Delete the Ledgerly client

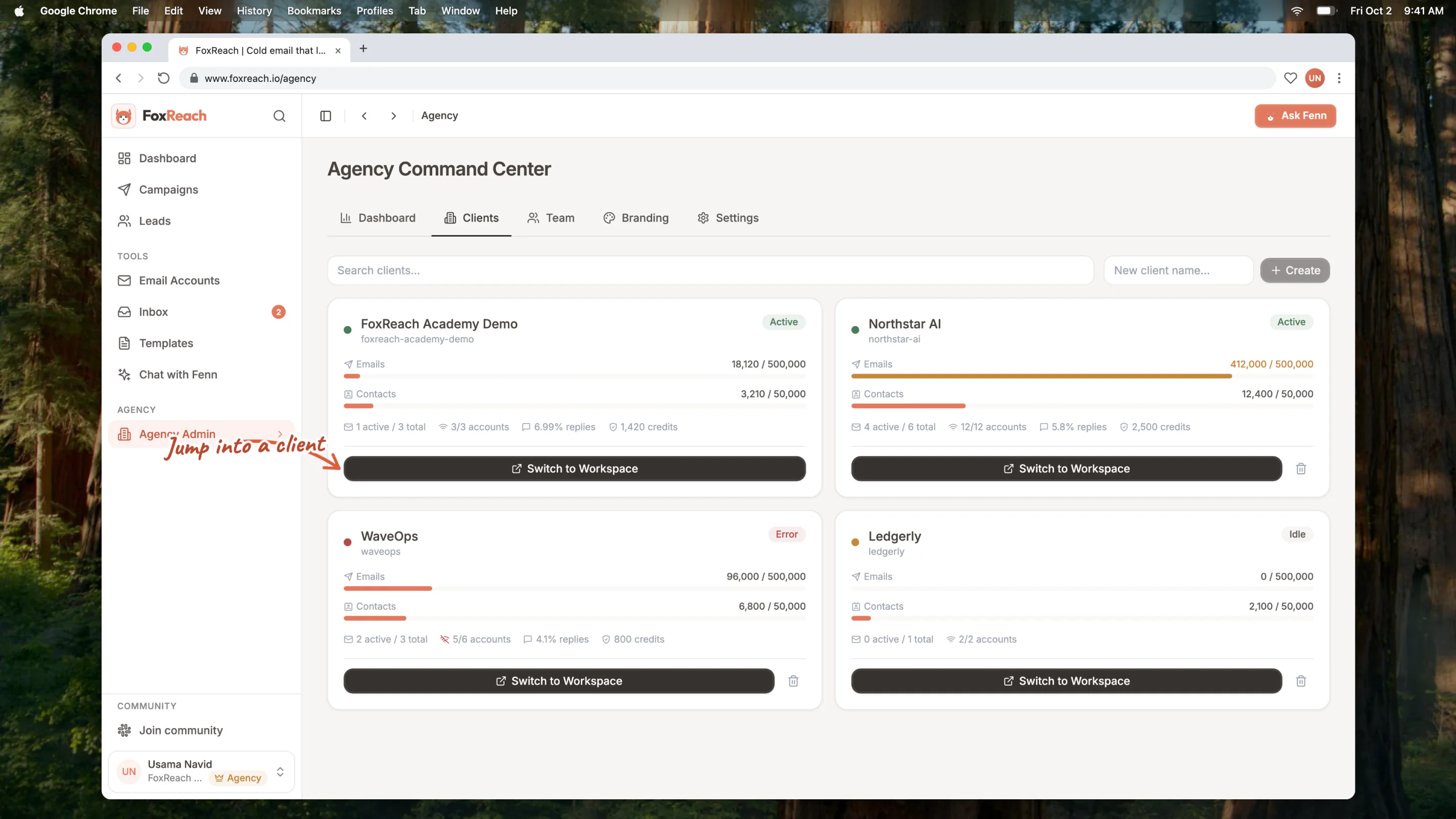(1301, 681)
